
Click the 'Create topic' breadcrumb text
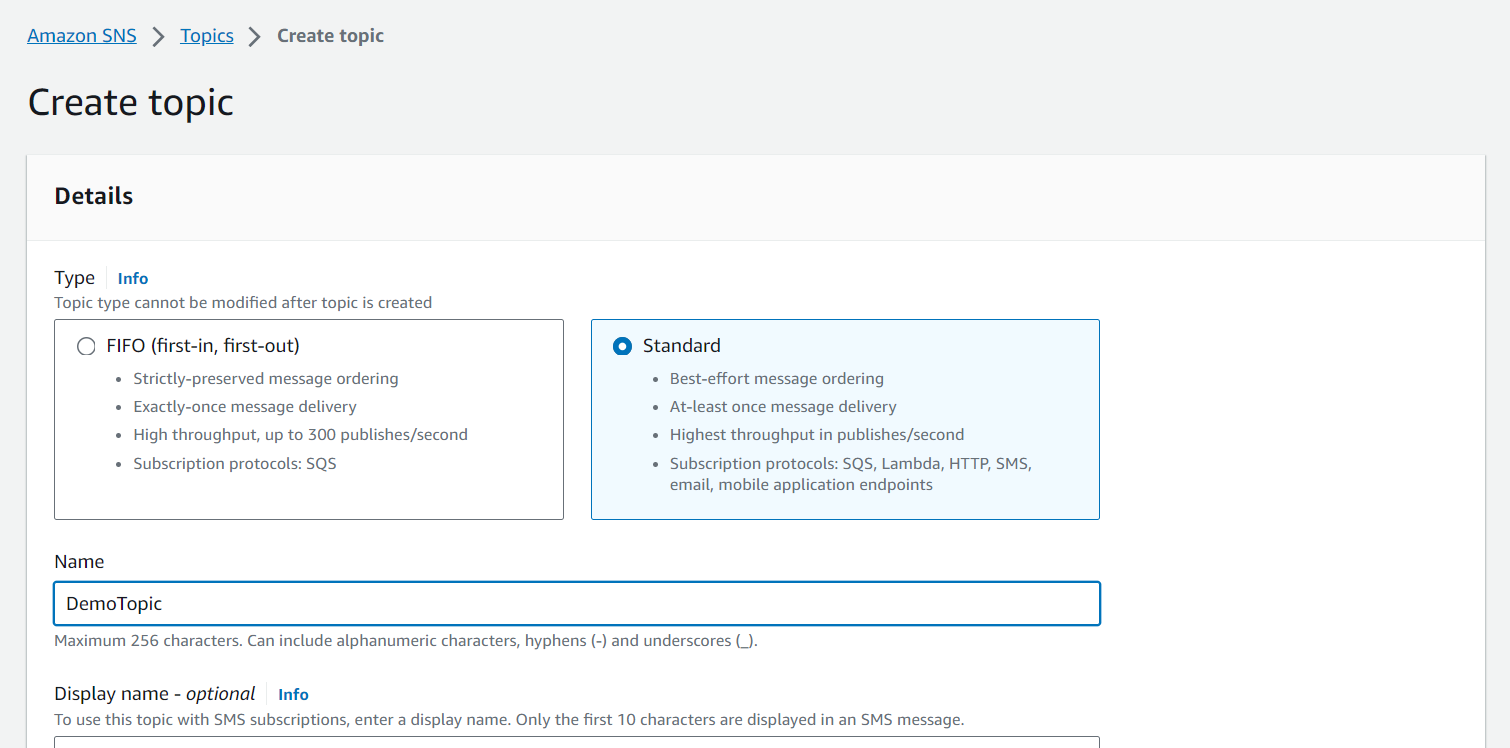click(330, 36)
